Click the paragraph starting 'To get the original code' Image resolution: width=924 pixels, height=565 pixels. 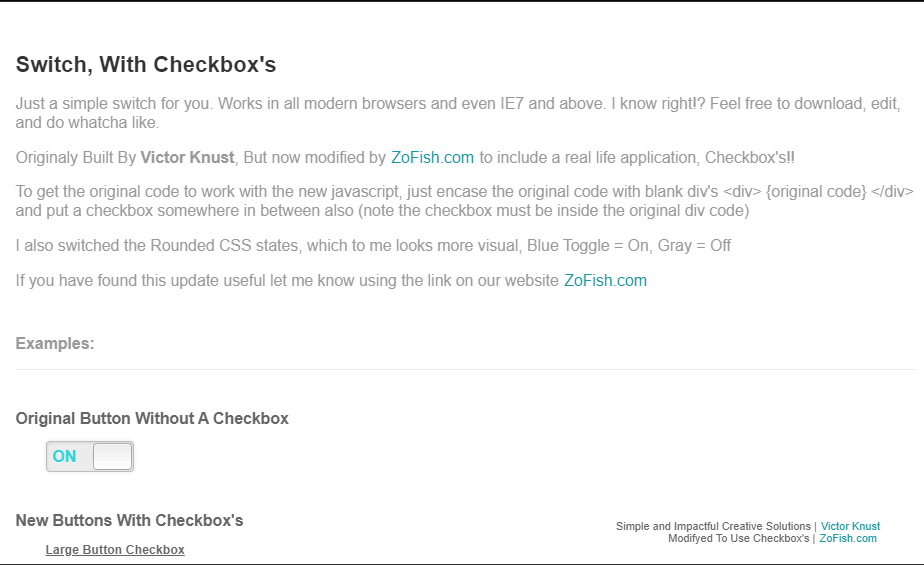(464, 201)
